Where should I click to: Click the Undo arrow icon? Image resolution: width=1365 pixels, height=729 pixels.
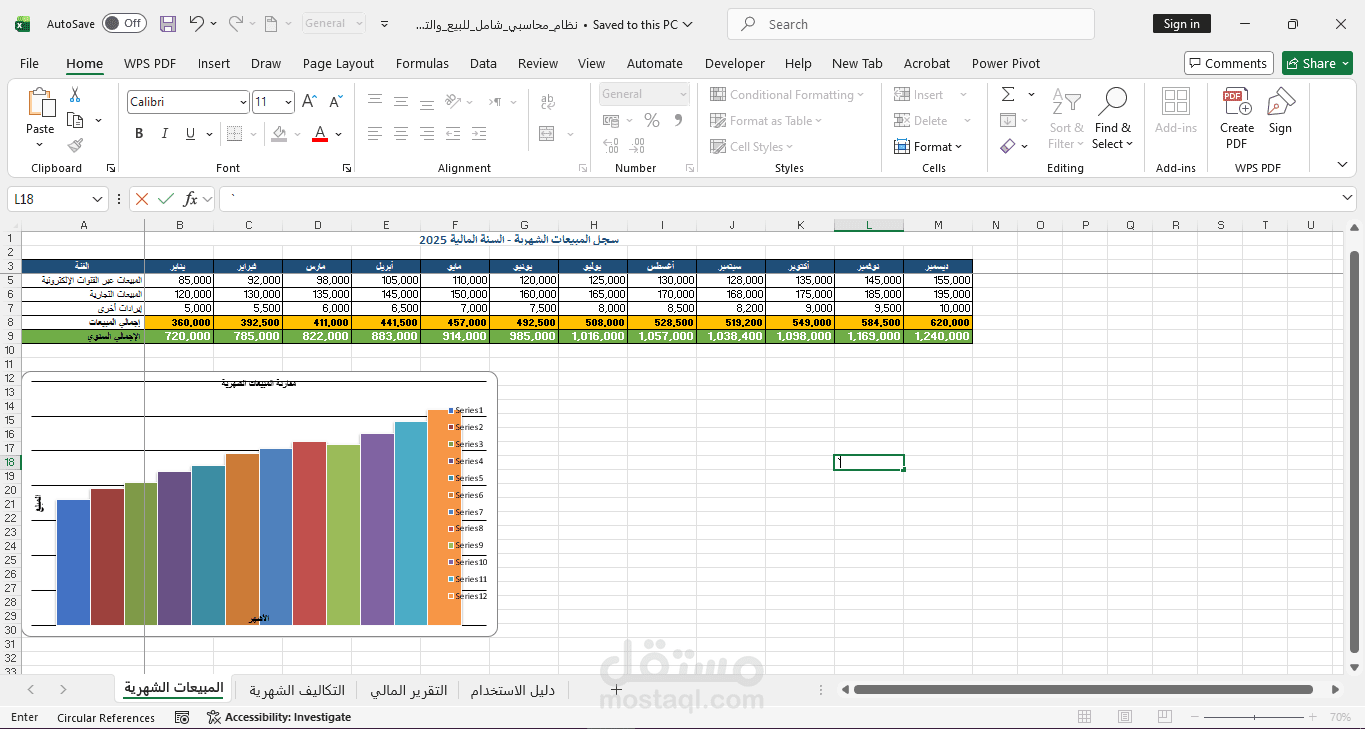(x=197, y=24)
